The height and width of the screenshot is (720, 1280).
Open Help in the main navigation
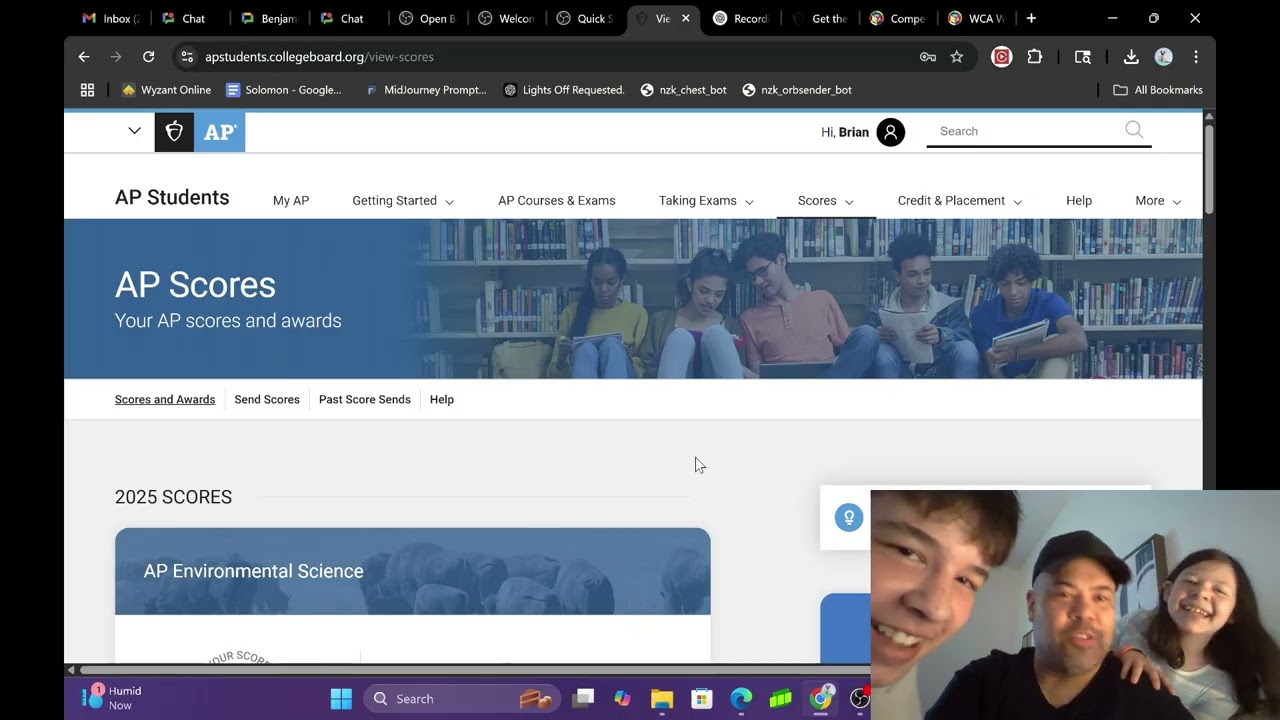1079,201
